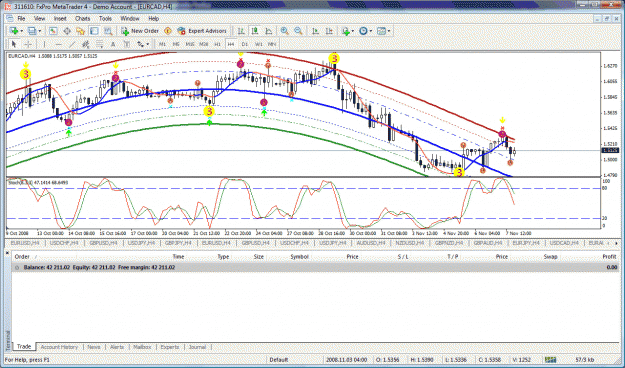This screenshot has width=625, height=368.
Task: Select the Text drawing tool
Action: (113, 44)
